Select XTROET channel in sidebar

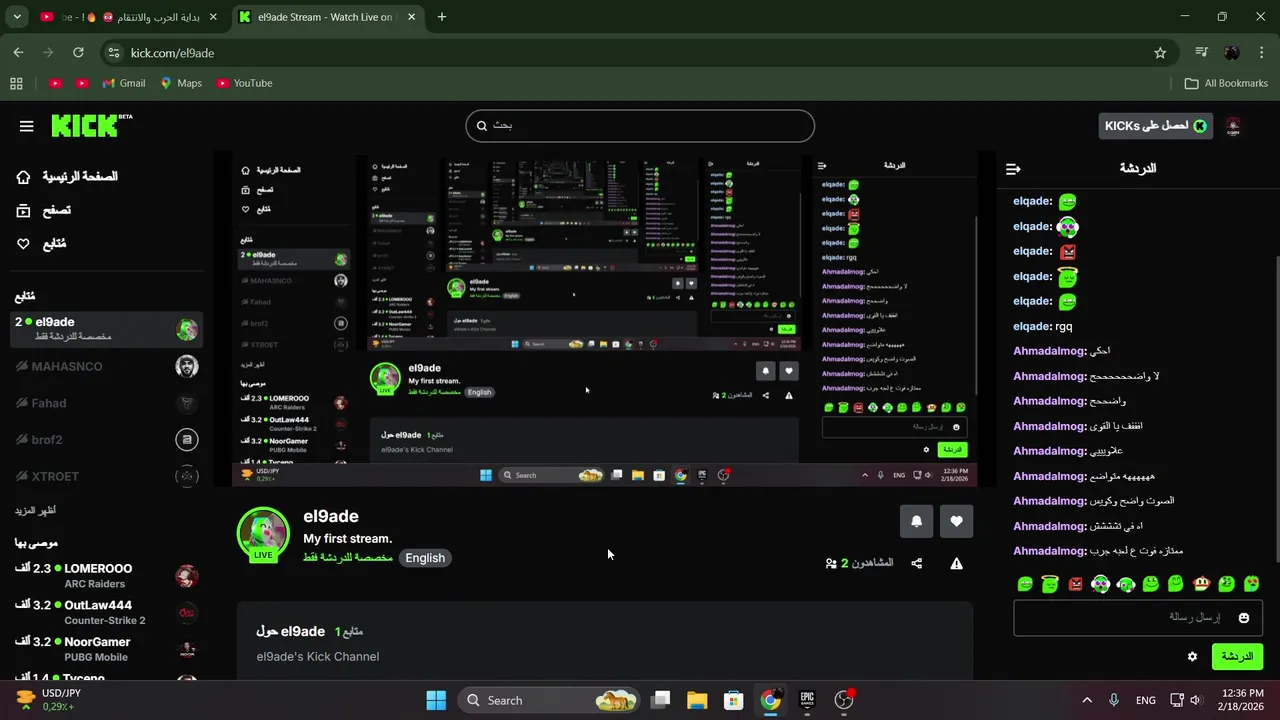click(x=106, y=476)
